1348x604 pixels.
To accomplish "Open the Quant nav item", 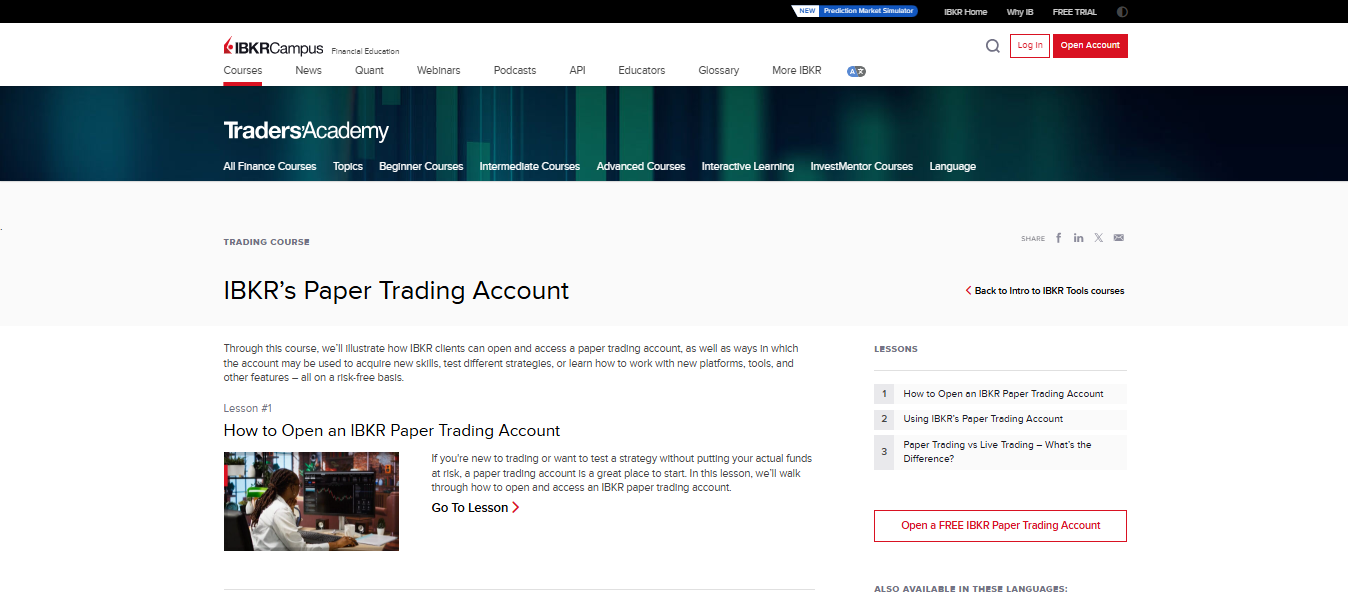I will click(x=369, y=71).
